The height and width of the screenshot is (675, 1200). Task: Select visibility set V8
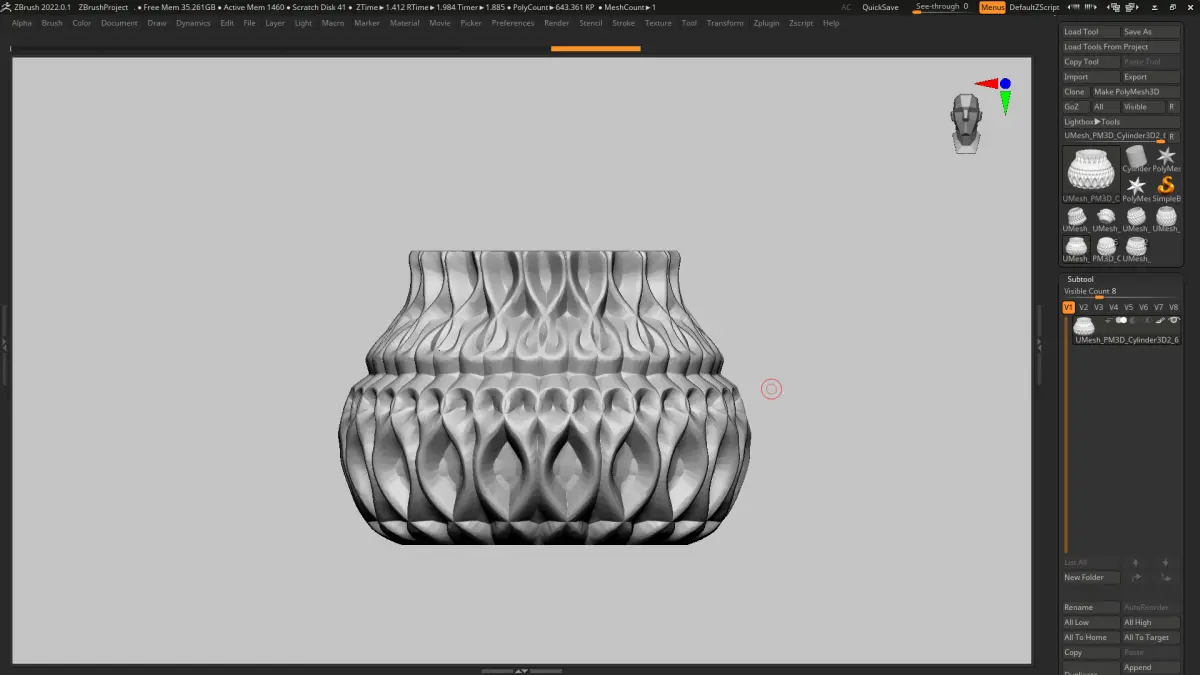[1174, 307]
